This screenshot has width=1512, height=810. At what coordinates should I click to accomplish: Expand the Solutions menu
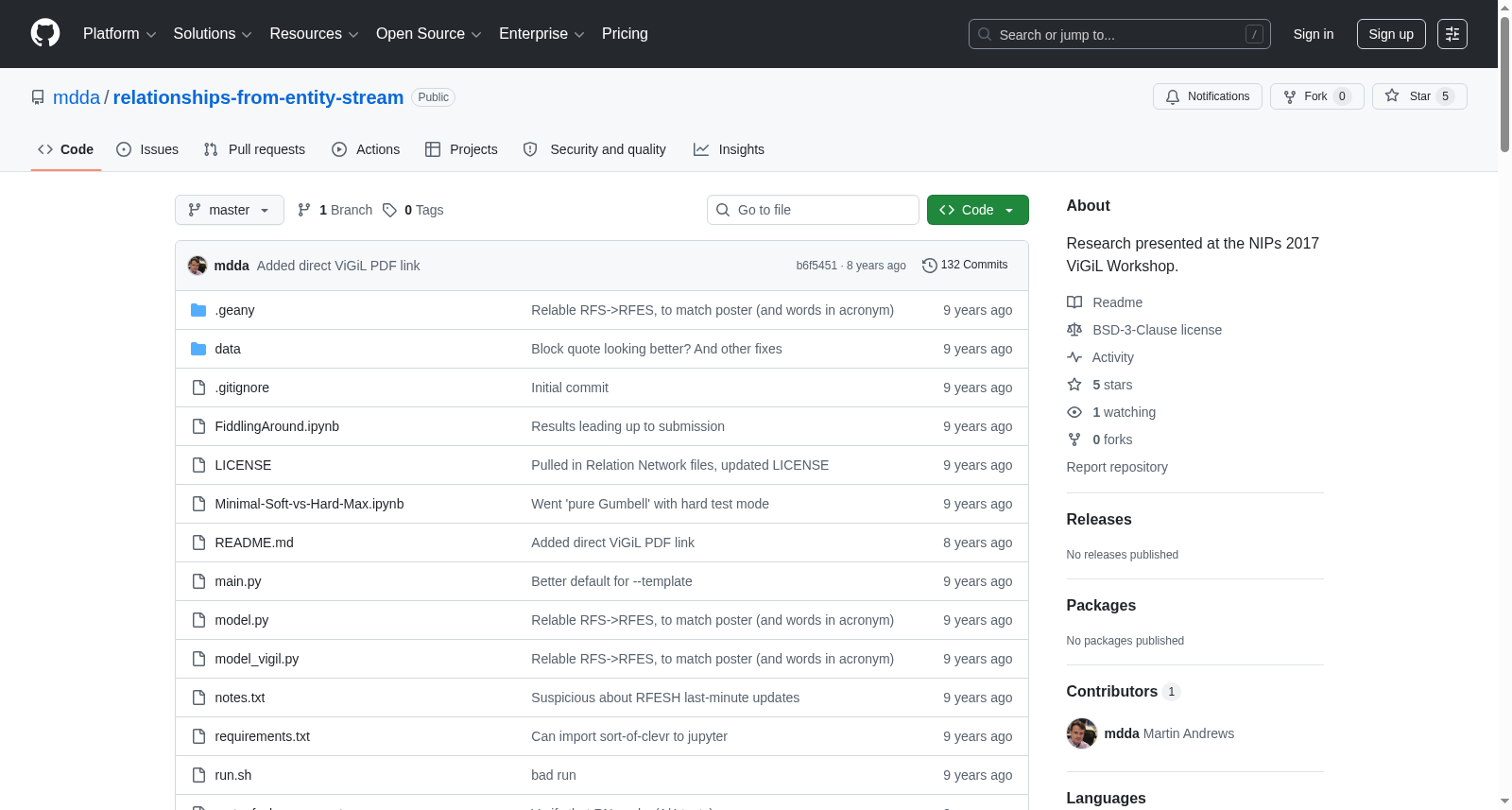[x=213, y=34]
